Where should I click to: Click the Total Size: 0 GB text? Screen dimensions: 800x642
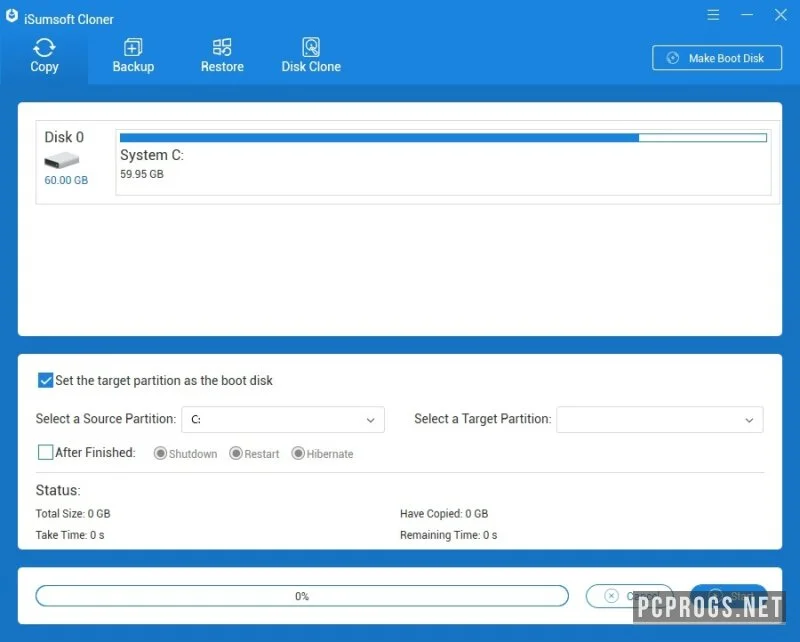[73, 513]
